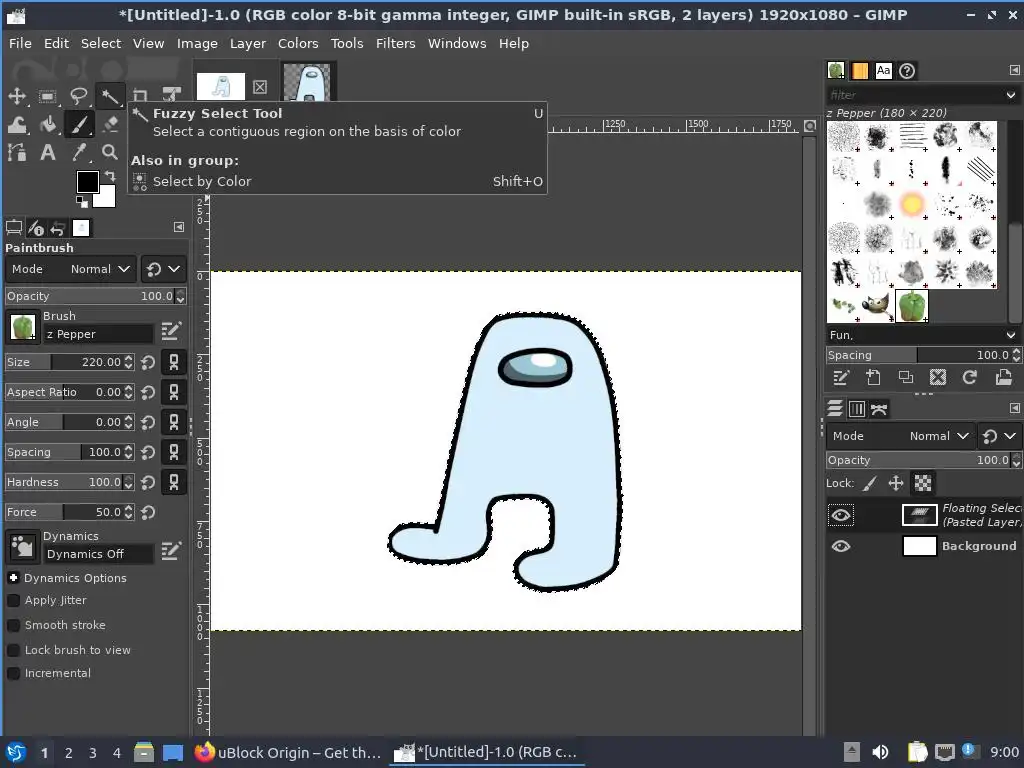
Task: Enable Lock brush to view checkbox
Action: pyautogui.click(x=13, y=650)
